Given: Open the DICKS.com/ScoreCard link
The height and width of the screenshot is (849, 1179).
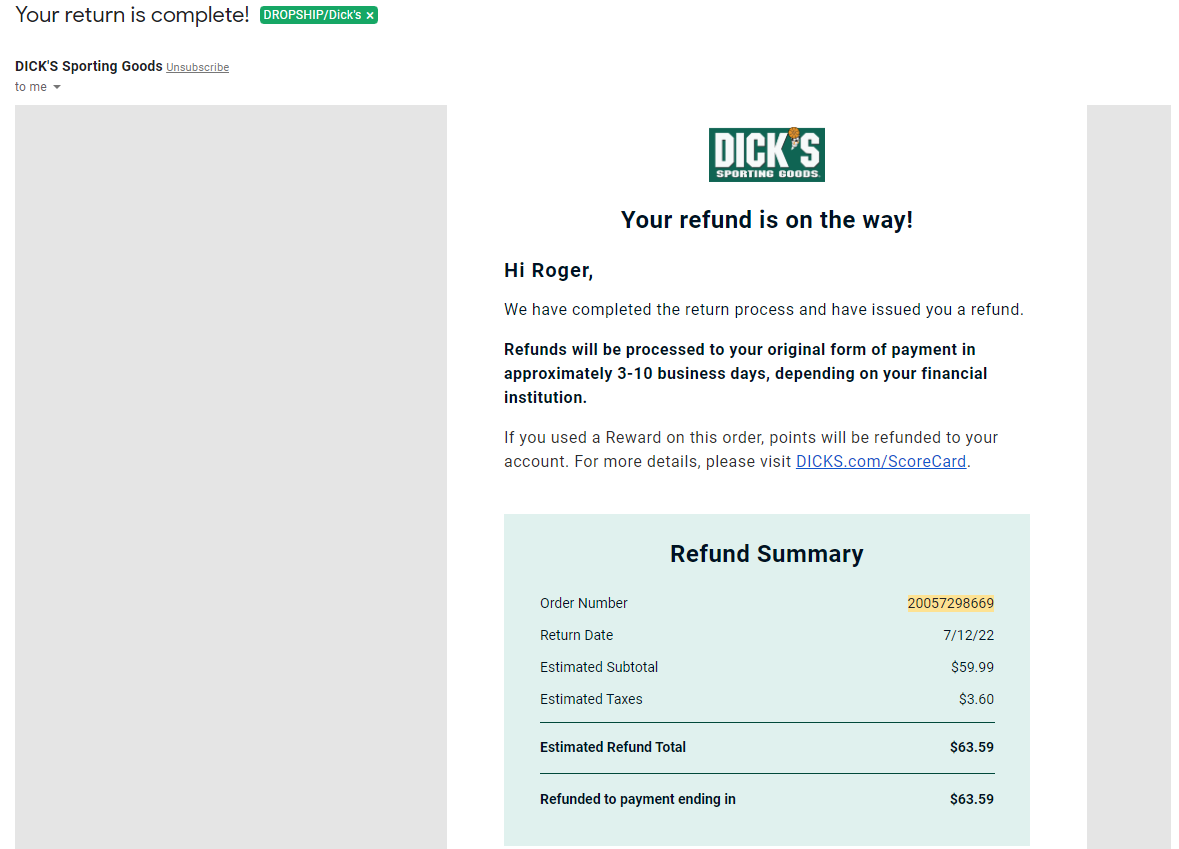Looking at the screenshot, I should coord(880,462).
